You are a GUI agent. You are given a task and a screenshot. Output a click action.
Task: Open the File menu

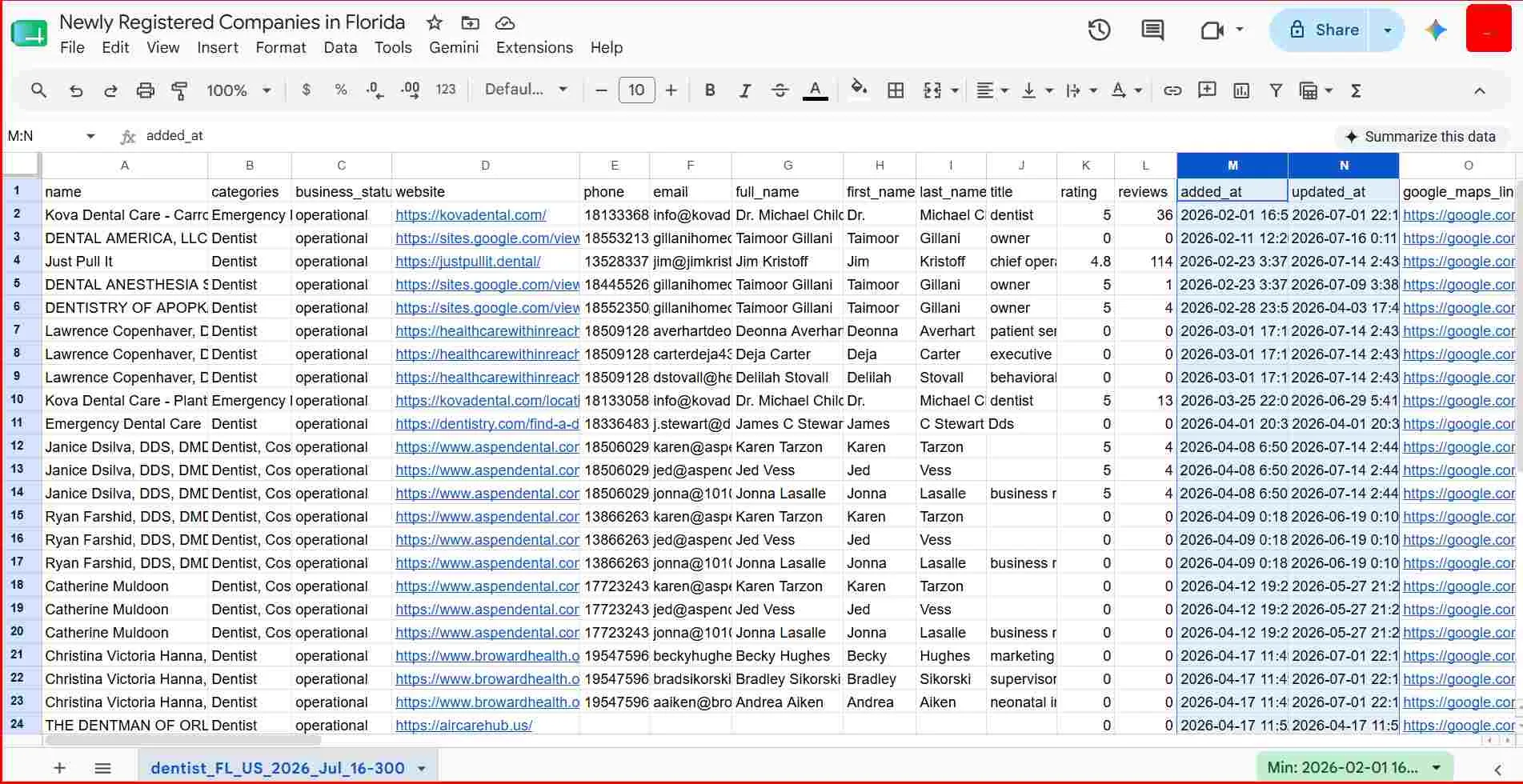[x=72, y=47]
